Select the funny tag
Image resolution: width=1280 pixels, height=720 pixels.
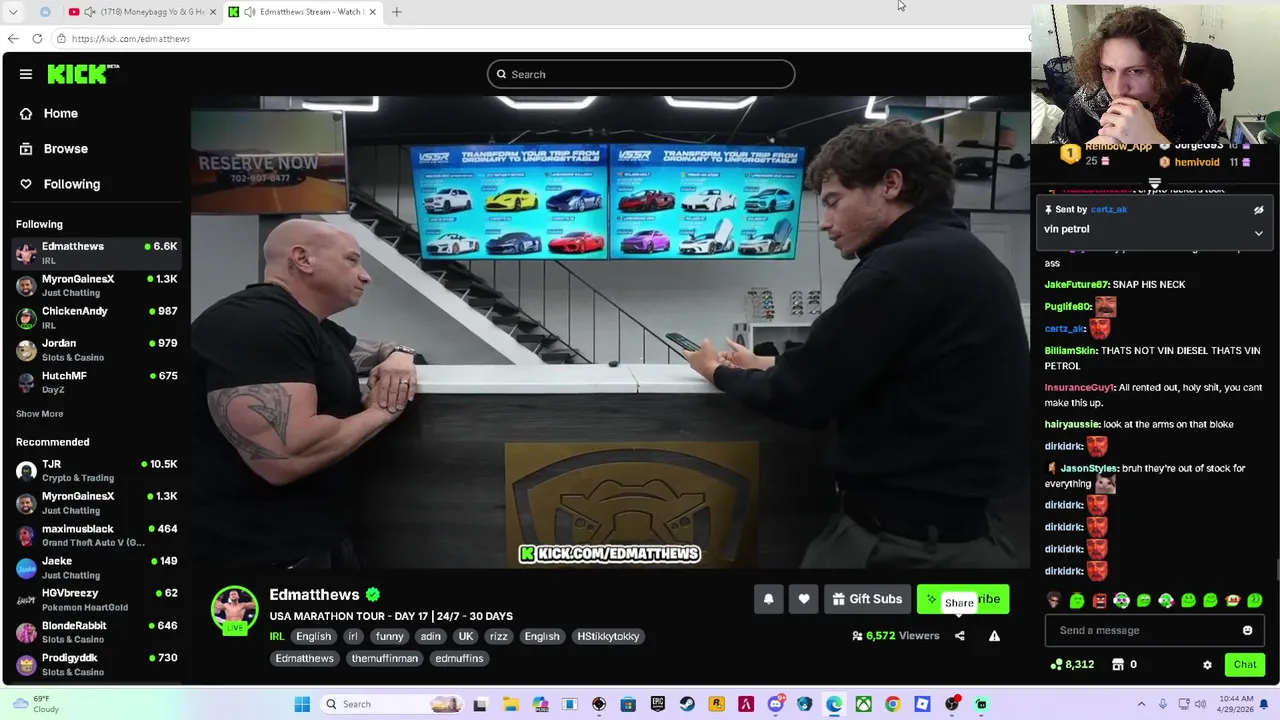pos(390,636)
